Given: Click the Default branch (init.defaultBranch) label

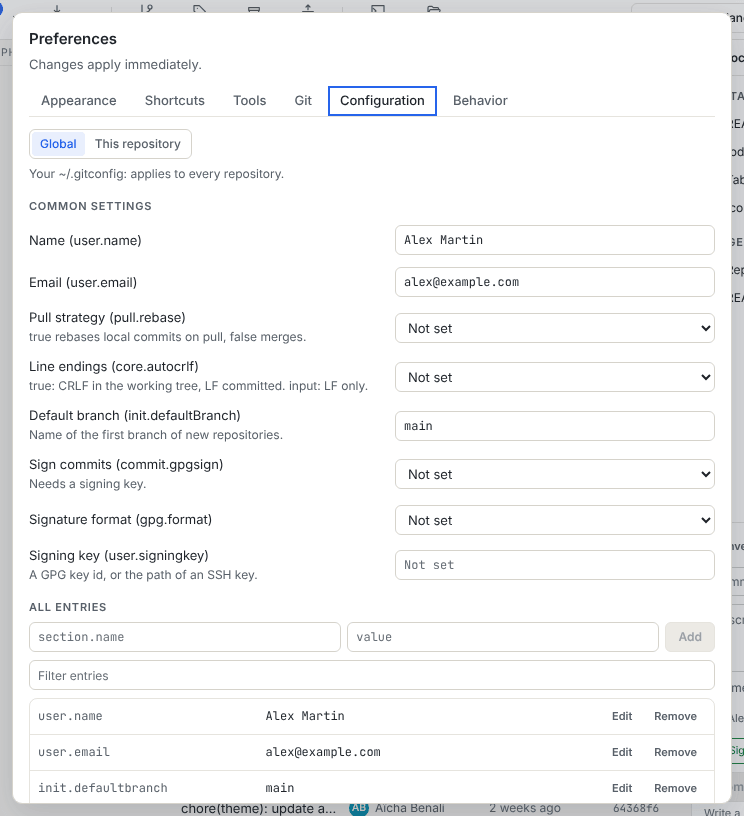Looking at the screenshot, I should click(135, 415).
